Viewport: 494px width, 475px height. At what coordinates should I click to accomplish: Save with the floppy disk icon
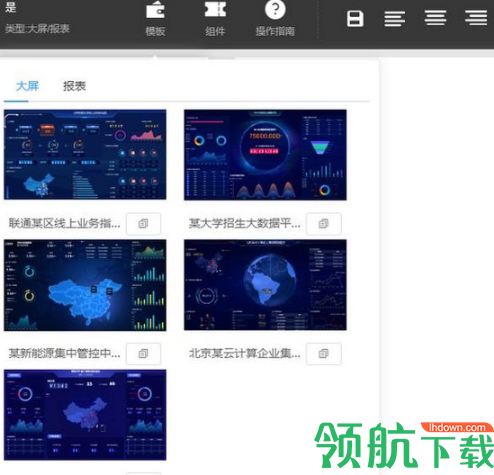tap(355, 19)
